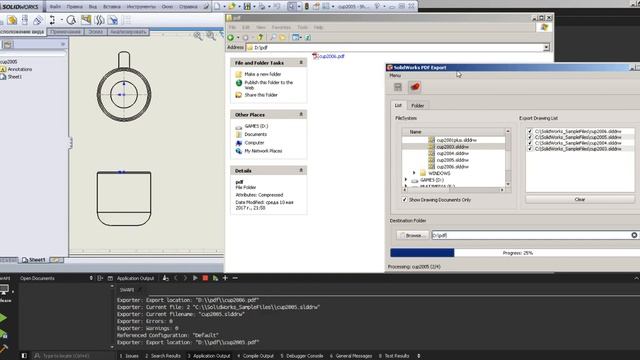Click the Rebuild traffic-light icon in SolidWorks
Screen dimensions: 640x360
tap(307, 7)
